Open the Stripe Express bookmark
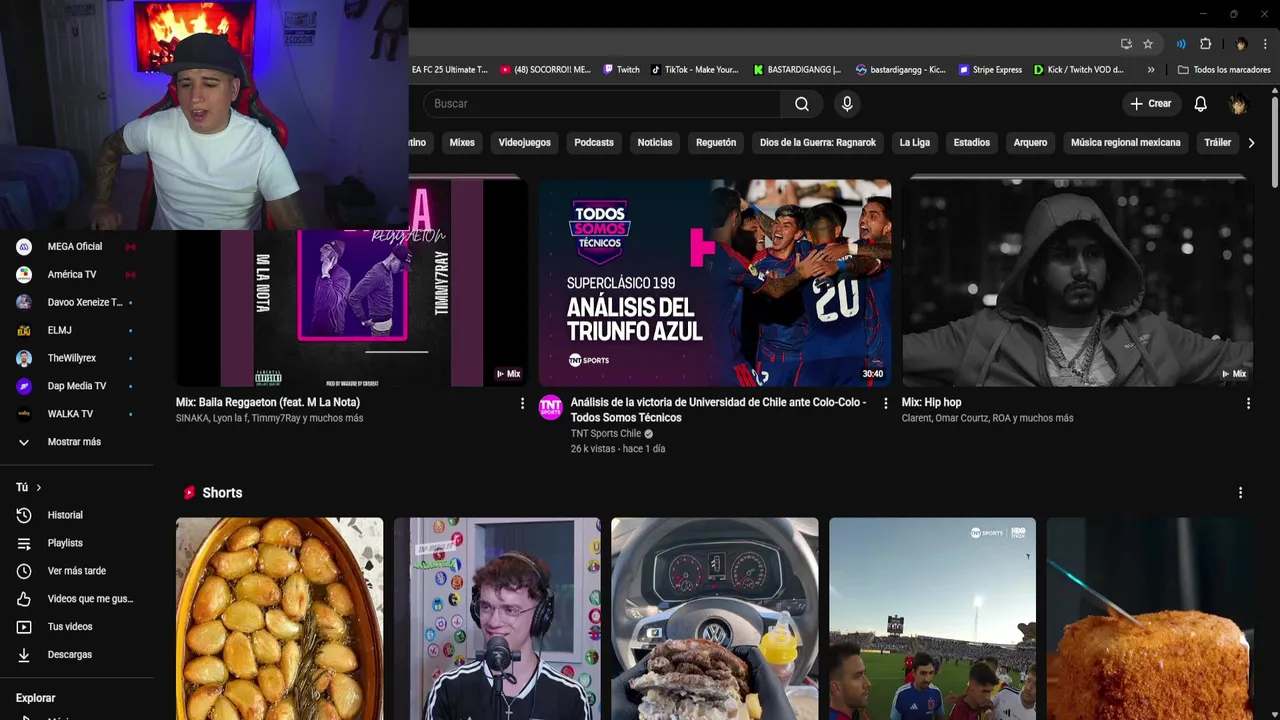Image resolution: width=1280 pixels, height=720 pixels. point(991,70)
